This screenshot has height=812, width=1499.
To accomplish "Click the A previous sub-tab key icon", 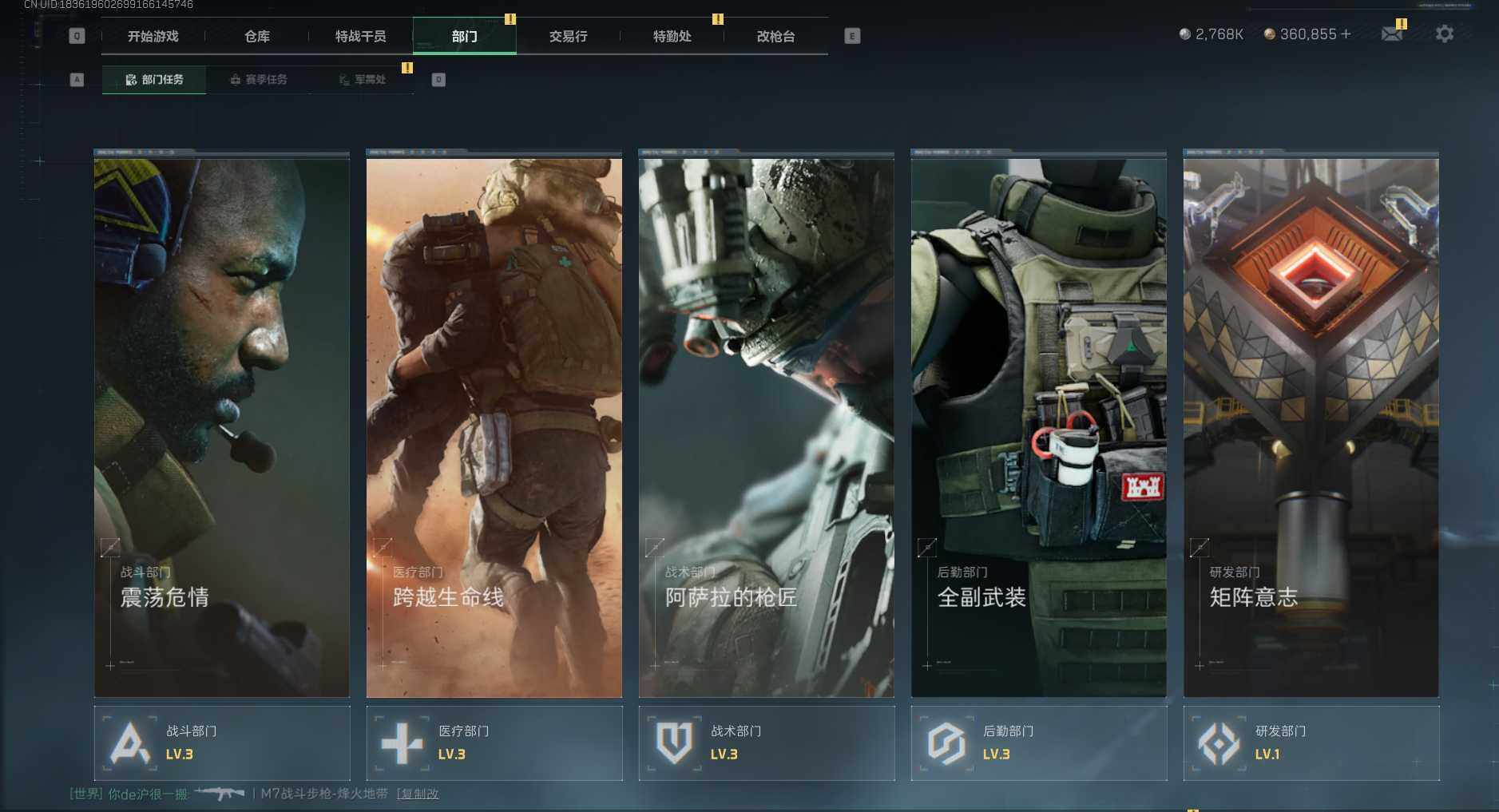I will pyautogui.click(x=77, y=80).
